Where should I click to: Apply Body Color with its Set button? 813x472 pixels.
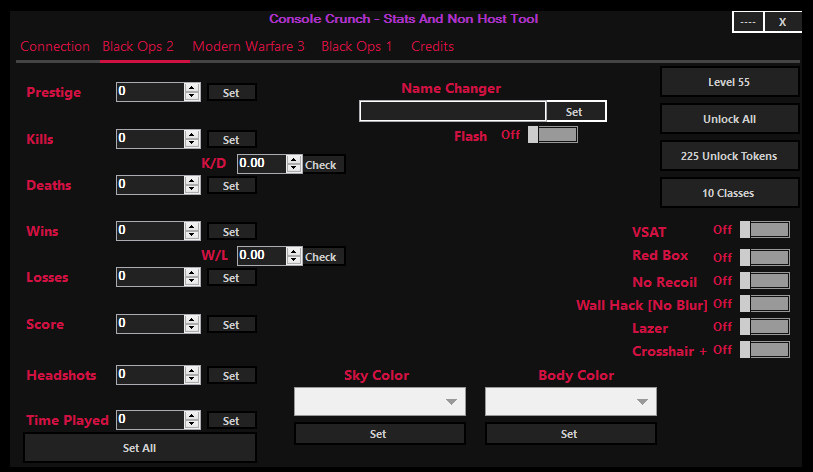(570, 434)
